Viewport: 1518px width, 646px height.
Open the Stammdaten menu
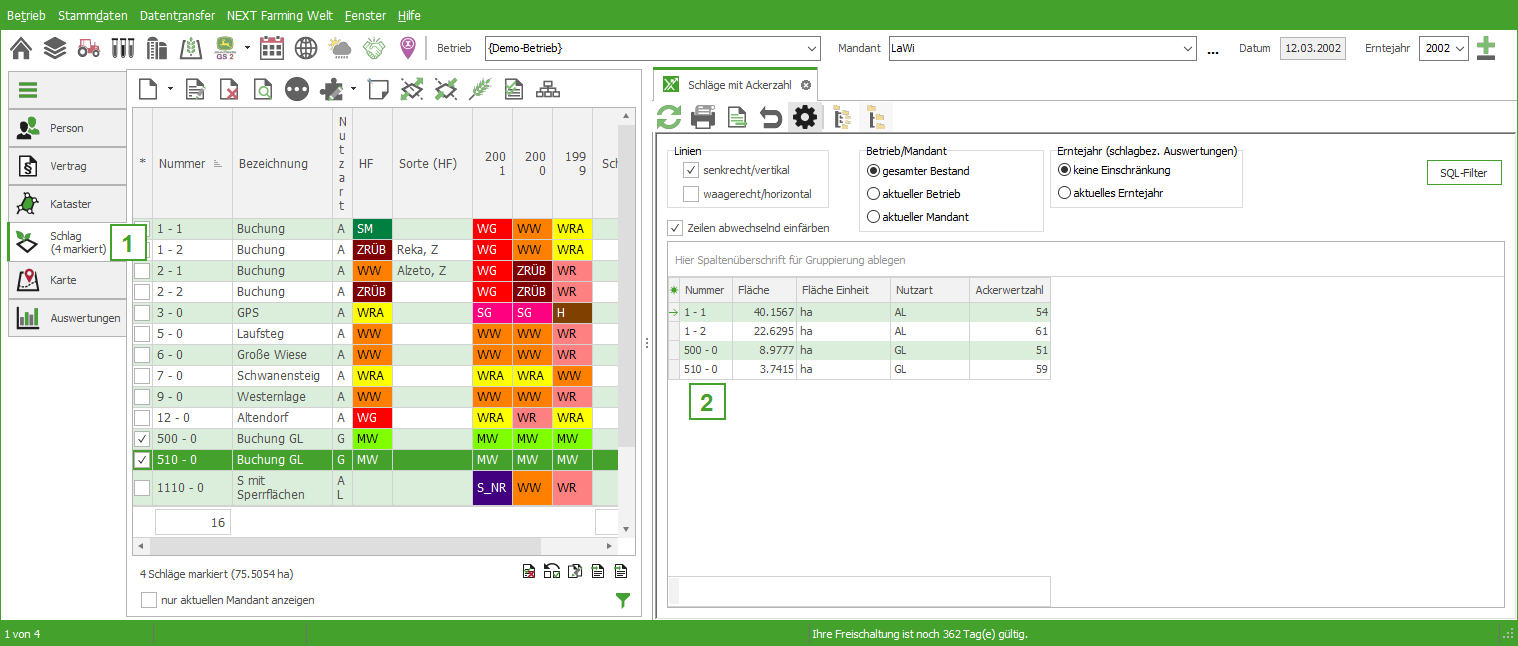click(x=93, y=16)
